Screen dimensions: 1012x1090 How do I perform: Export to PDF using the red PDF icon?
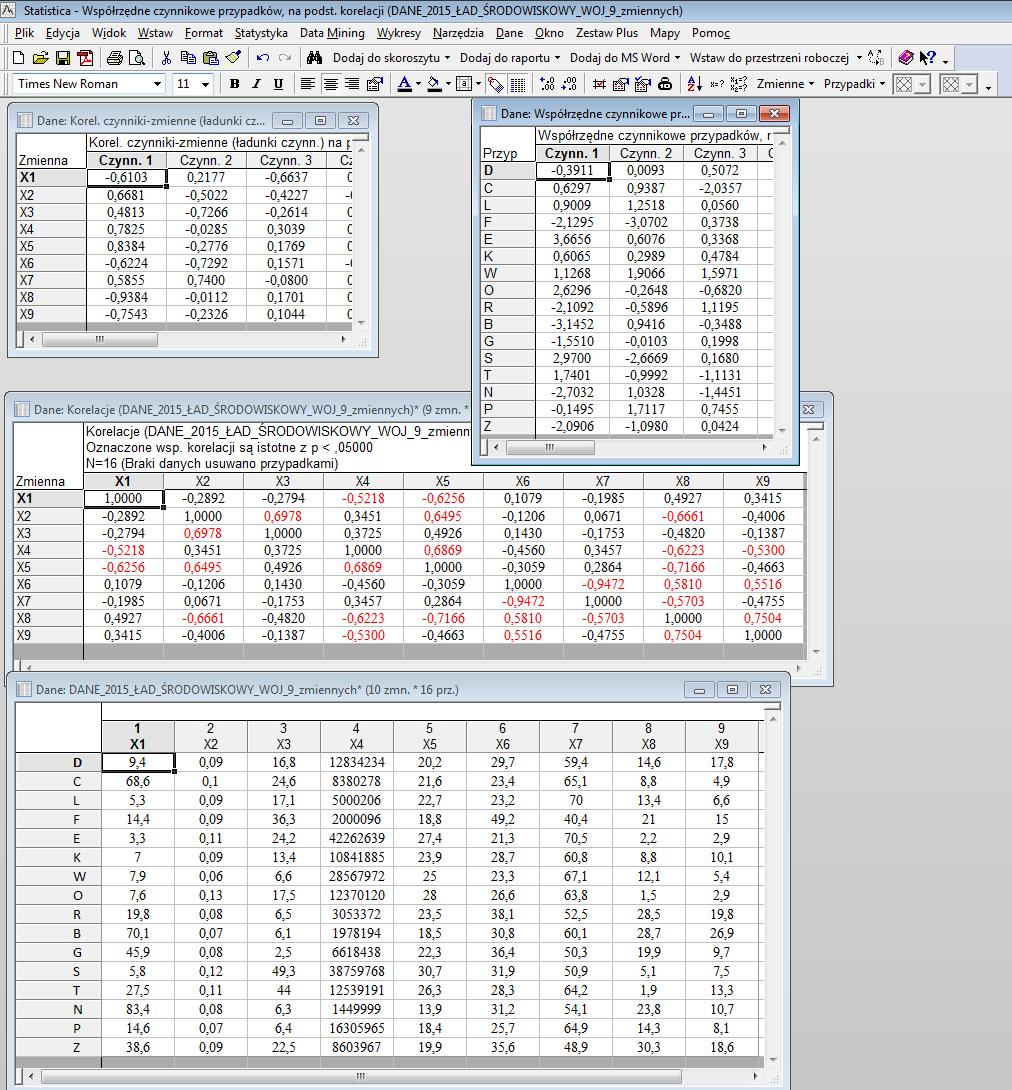click(x=85, y=58)
